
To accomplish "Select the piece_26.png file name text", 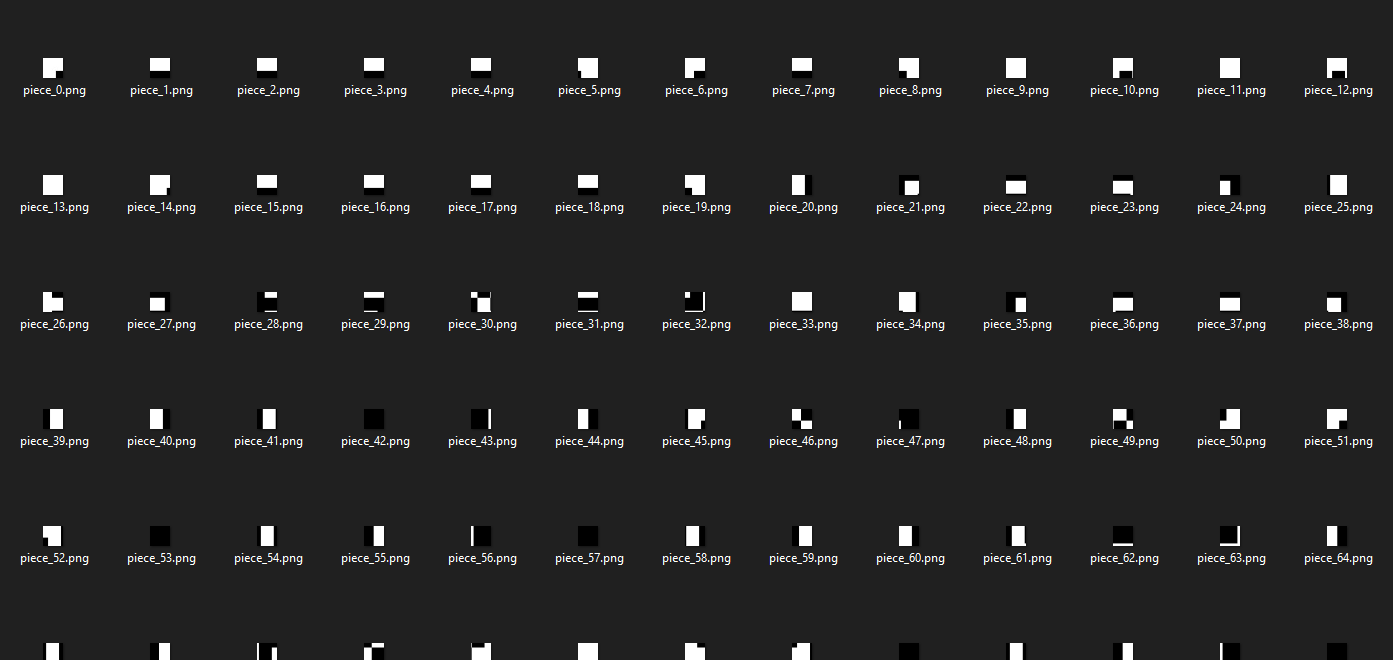I will coord(54,324).
